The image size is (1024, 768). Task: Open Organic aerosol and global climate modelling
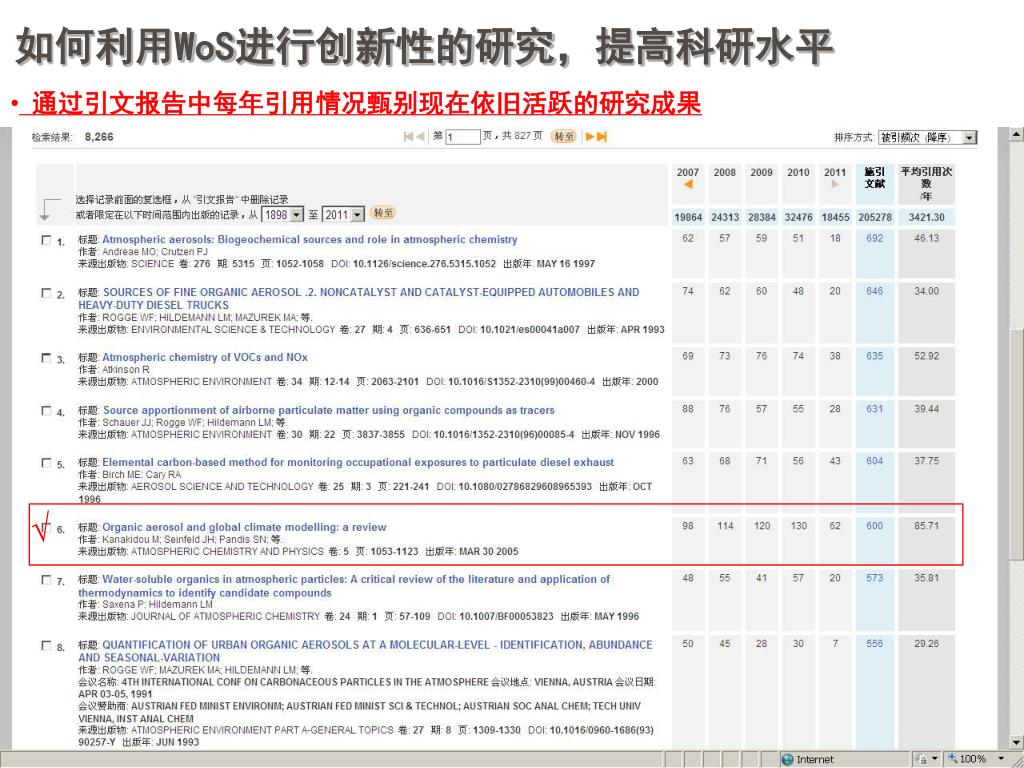[244, 527]
